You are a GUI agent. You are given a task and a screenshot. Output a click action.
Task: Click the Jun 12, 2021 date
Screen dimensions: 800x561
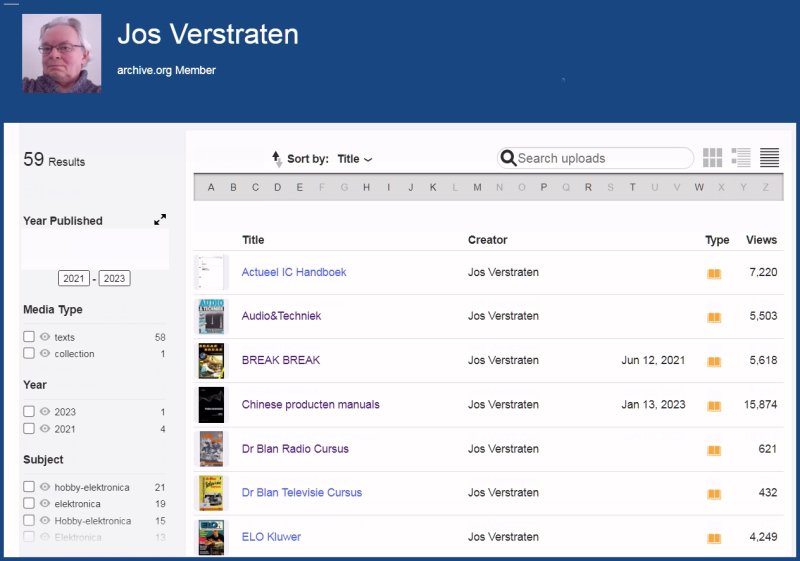[653, 360]
